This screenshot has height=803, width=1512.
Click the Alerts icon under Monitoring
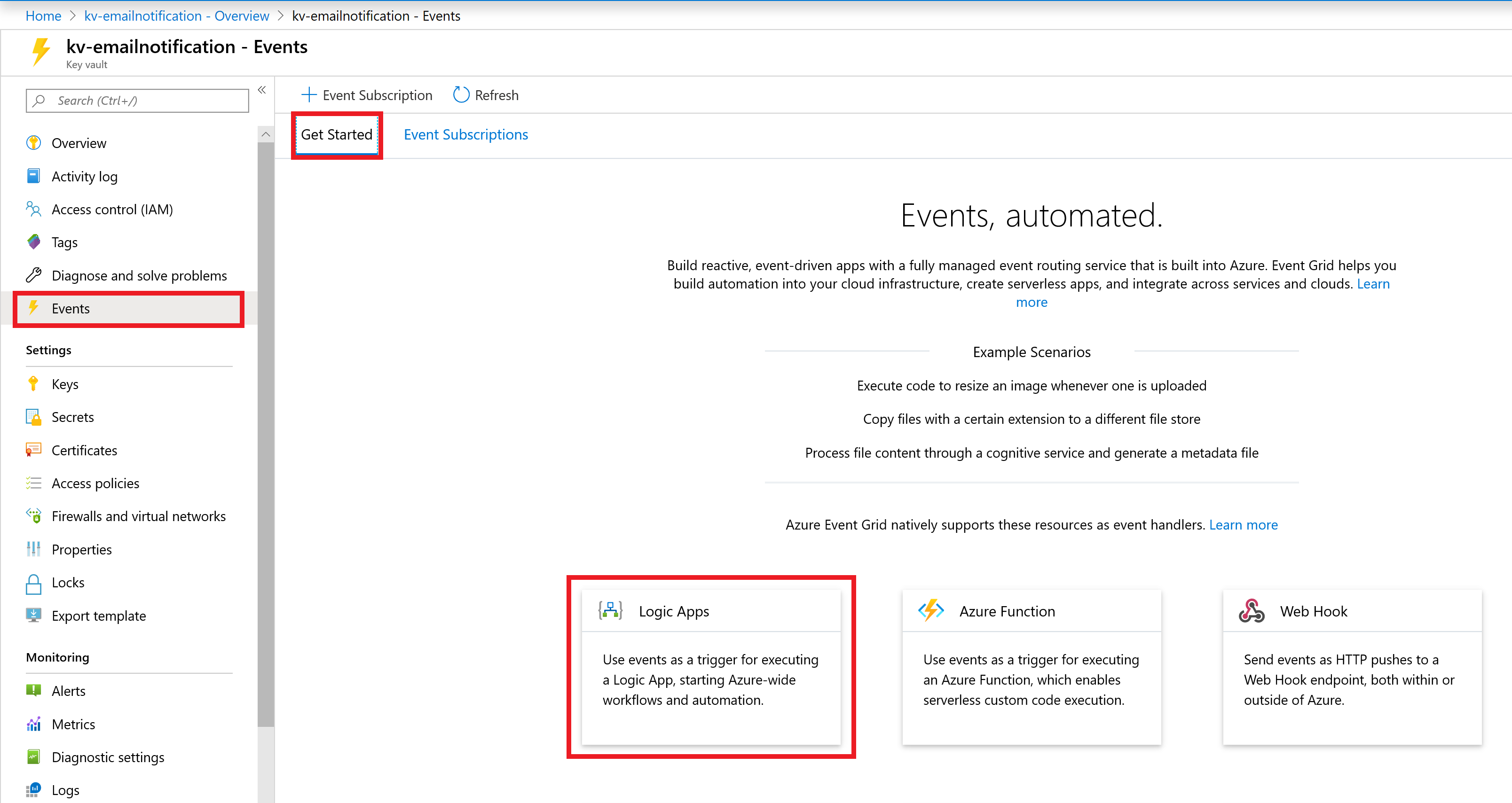point(35,691)
